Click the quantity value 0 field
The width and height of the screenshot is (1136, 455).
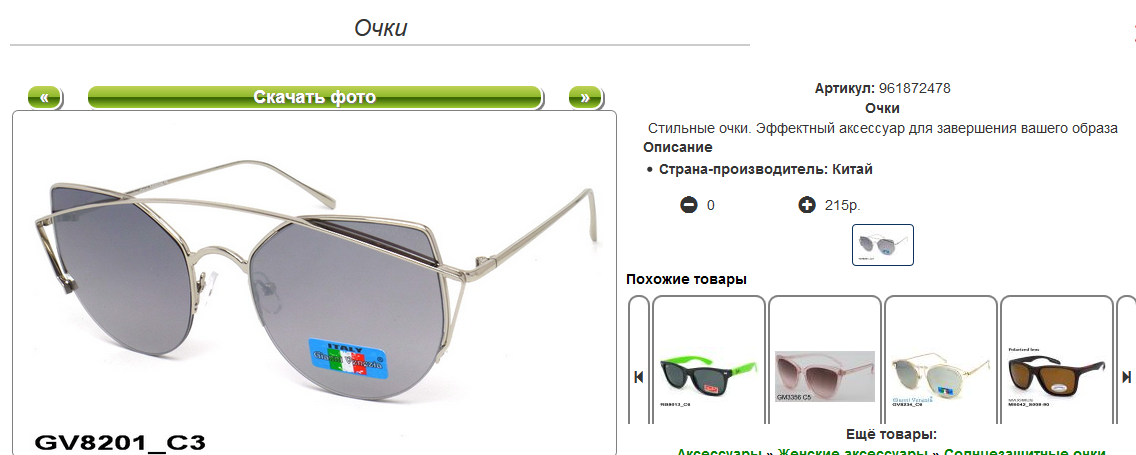point(711,205)
